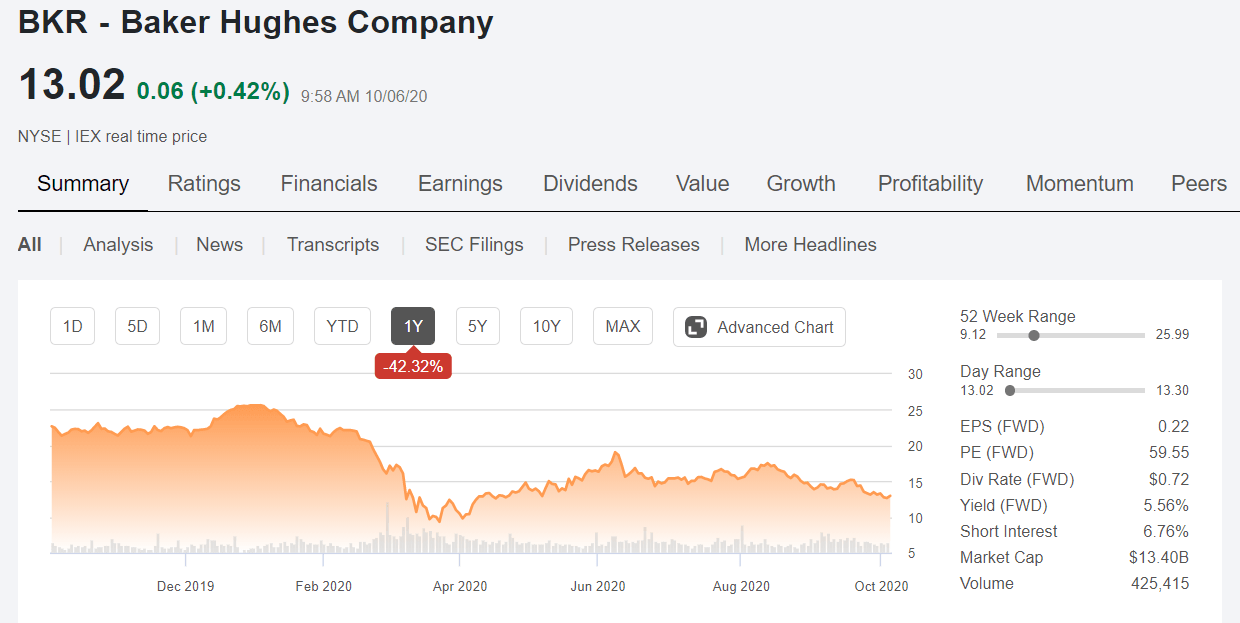Open the Advanced Chart expand icon

pyautogui.click(x=696, y=327)
